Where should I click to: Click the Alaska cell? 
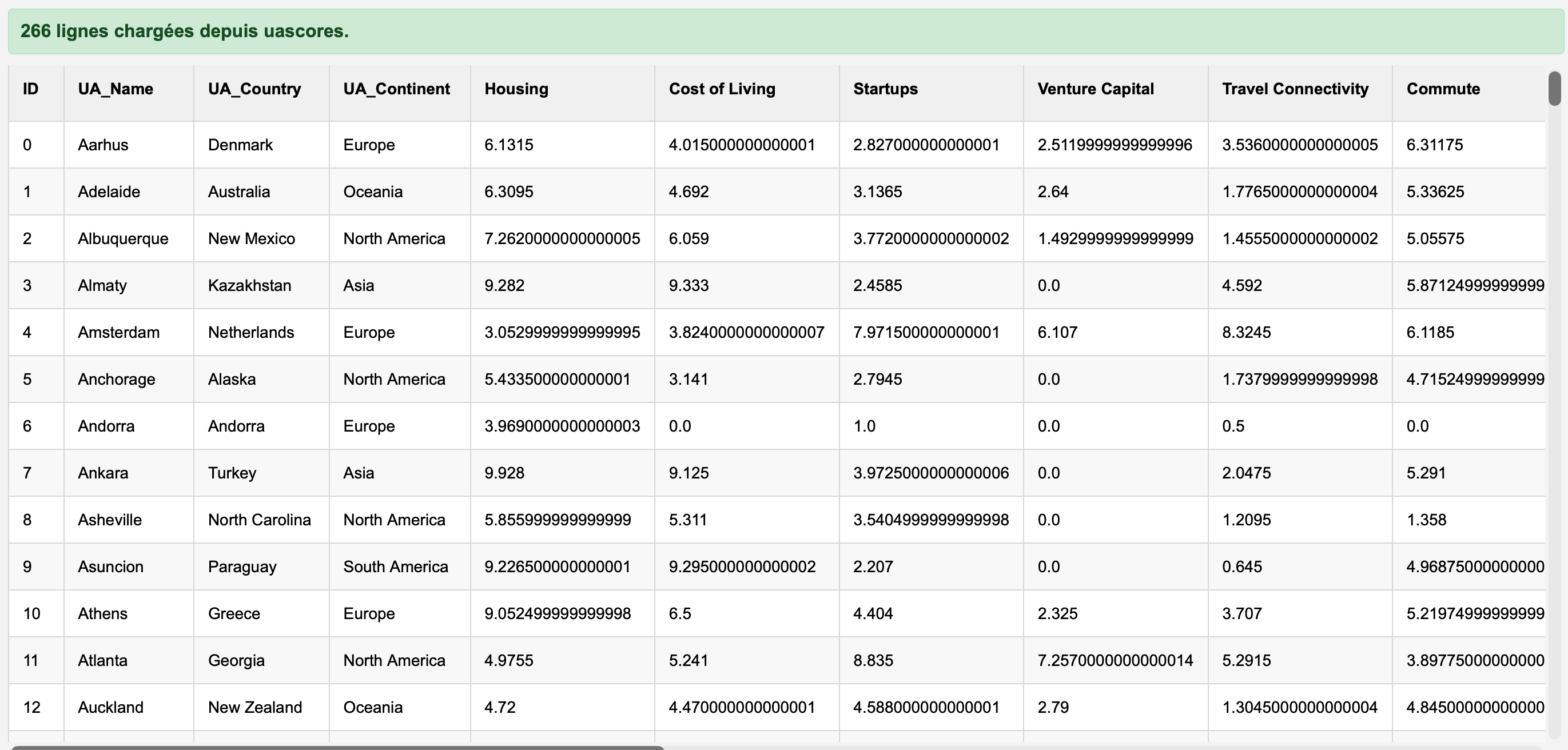click(262, 379)
